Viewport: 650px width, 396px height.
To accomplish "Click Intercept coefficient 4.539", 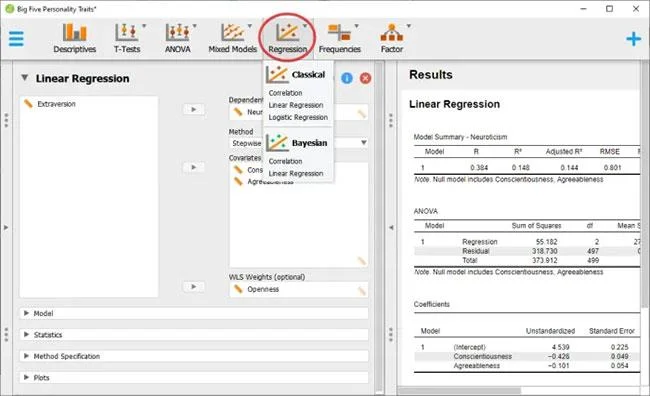I will (x=560, y=347).
